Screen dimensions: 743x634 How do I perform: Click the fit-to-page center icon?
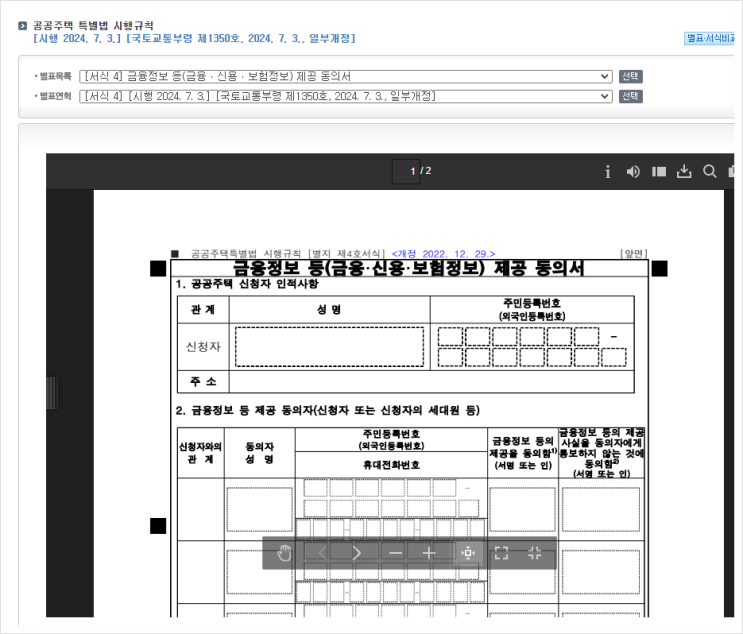click(x=468, y=553)
